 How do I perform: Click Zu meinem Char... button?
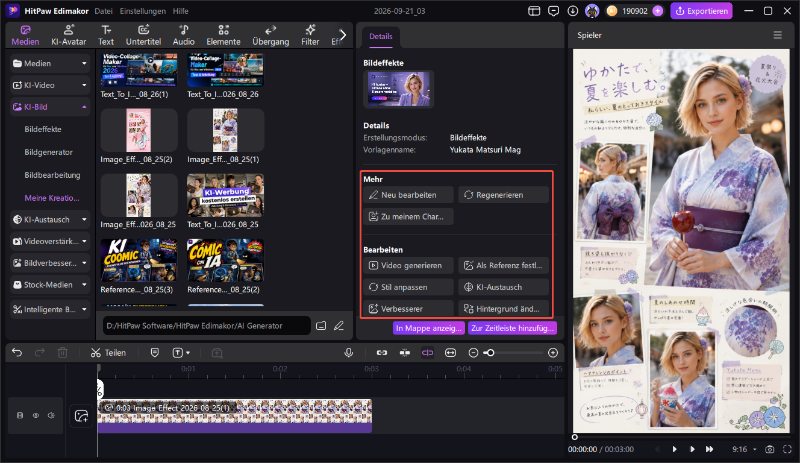click(408, 216)
